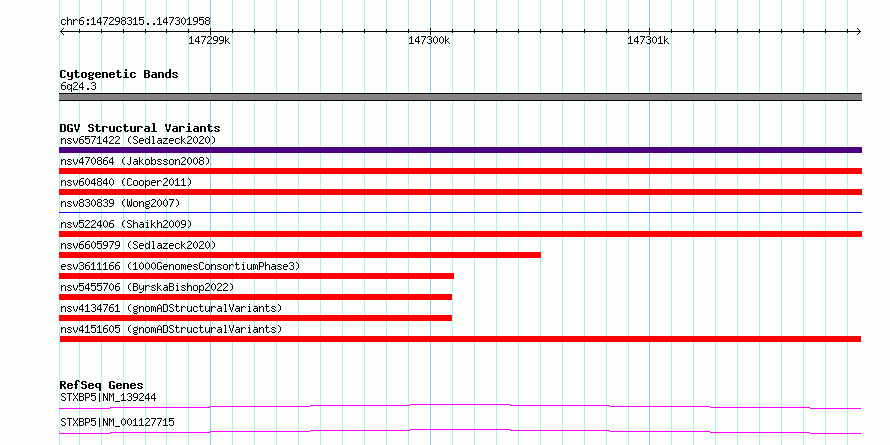
Task: Click the red bar under nsv5455706
Action: 255,297
